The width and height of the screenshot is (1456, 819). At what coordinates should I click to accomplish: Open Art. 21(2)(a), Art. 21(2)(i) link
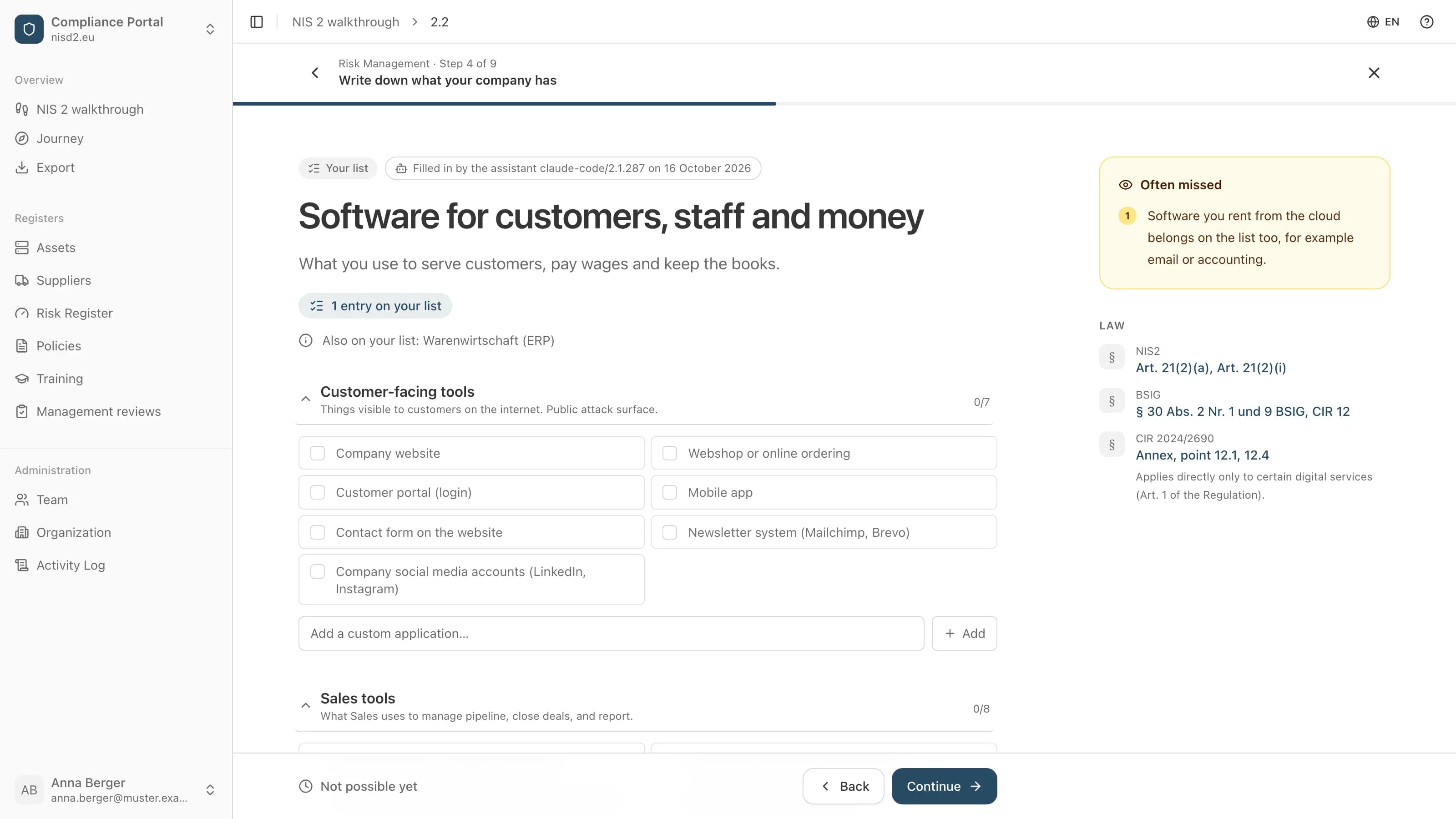[1211, 368]
